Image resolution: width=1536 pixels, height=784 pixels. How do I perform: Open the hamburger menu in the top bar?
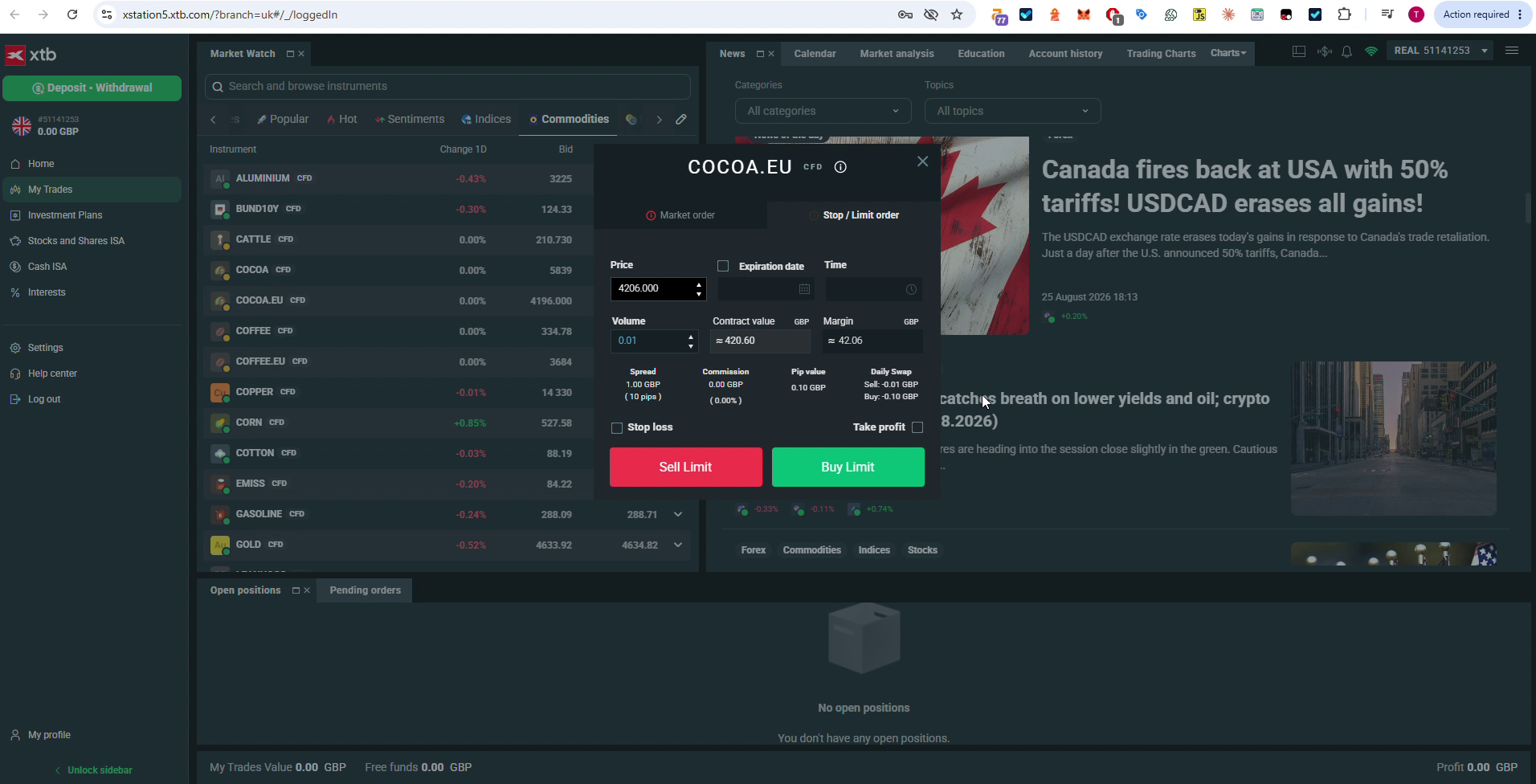tap(1512, 51)
